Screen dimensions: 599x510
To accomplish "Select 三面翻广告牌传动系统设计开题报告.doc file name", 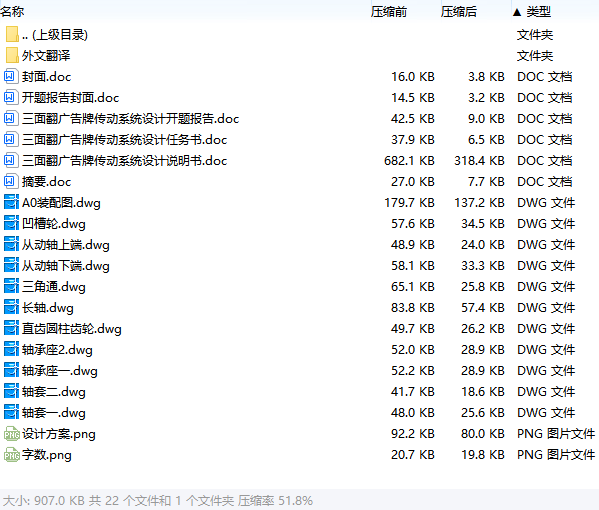I will [130, 119].
